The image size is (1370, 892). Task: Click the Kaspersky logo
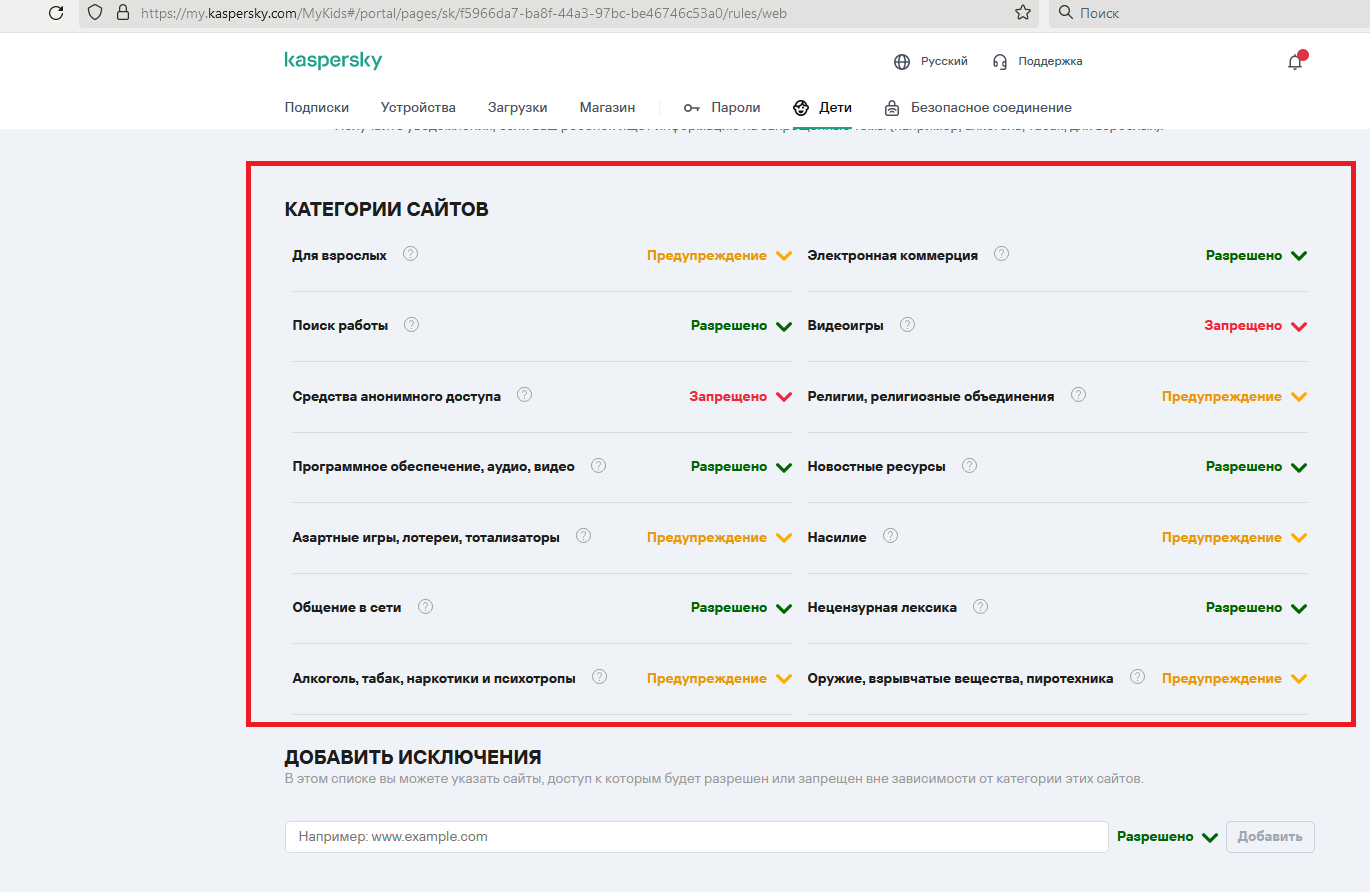coord(333,61)
